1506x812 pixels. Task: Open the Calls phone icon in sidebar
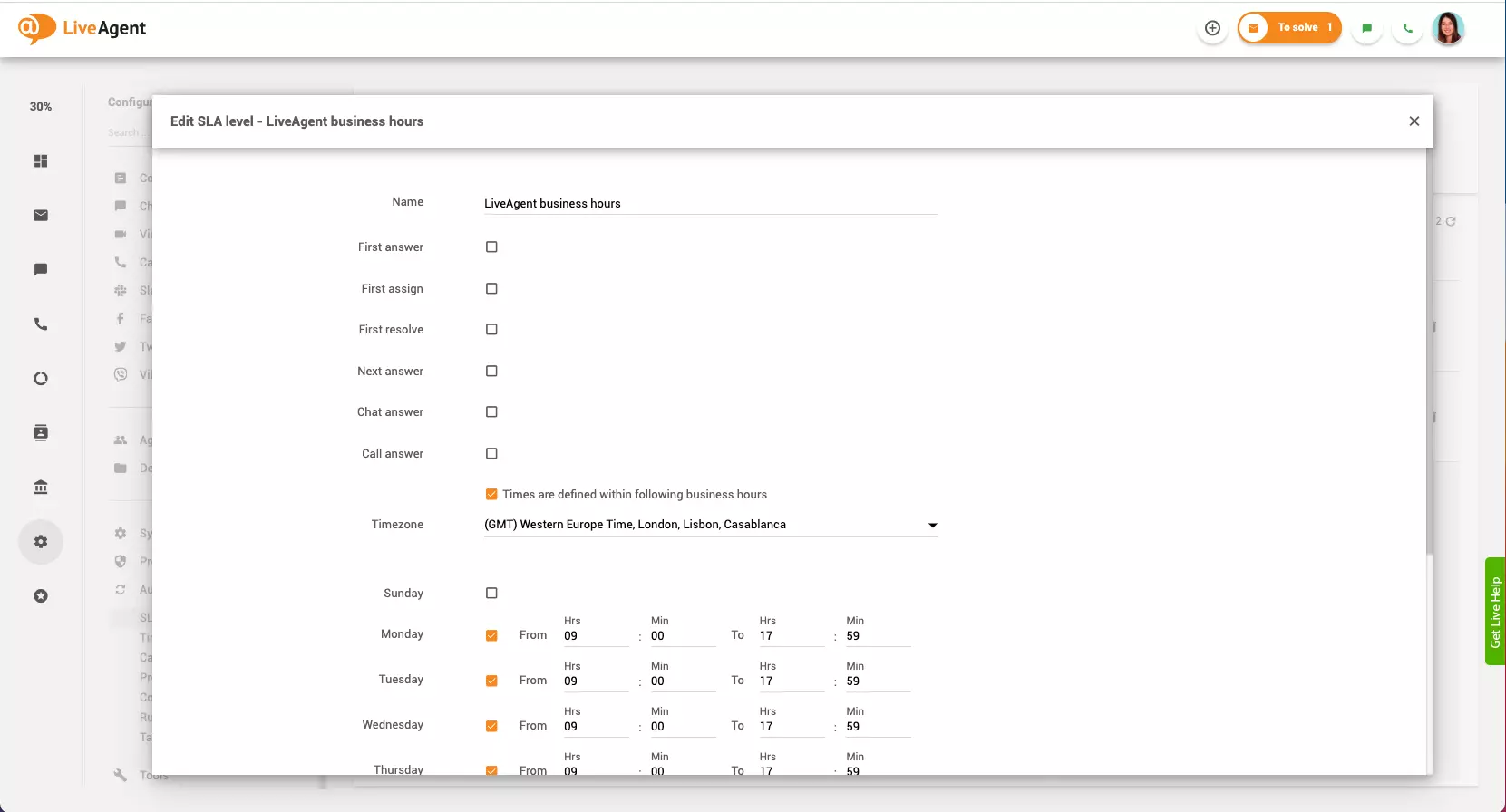coord(41,324)
